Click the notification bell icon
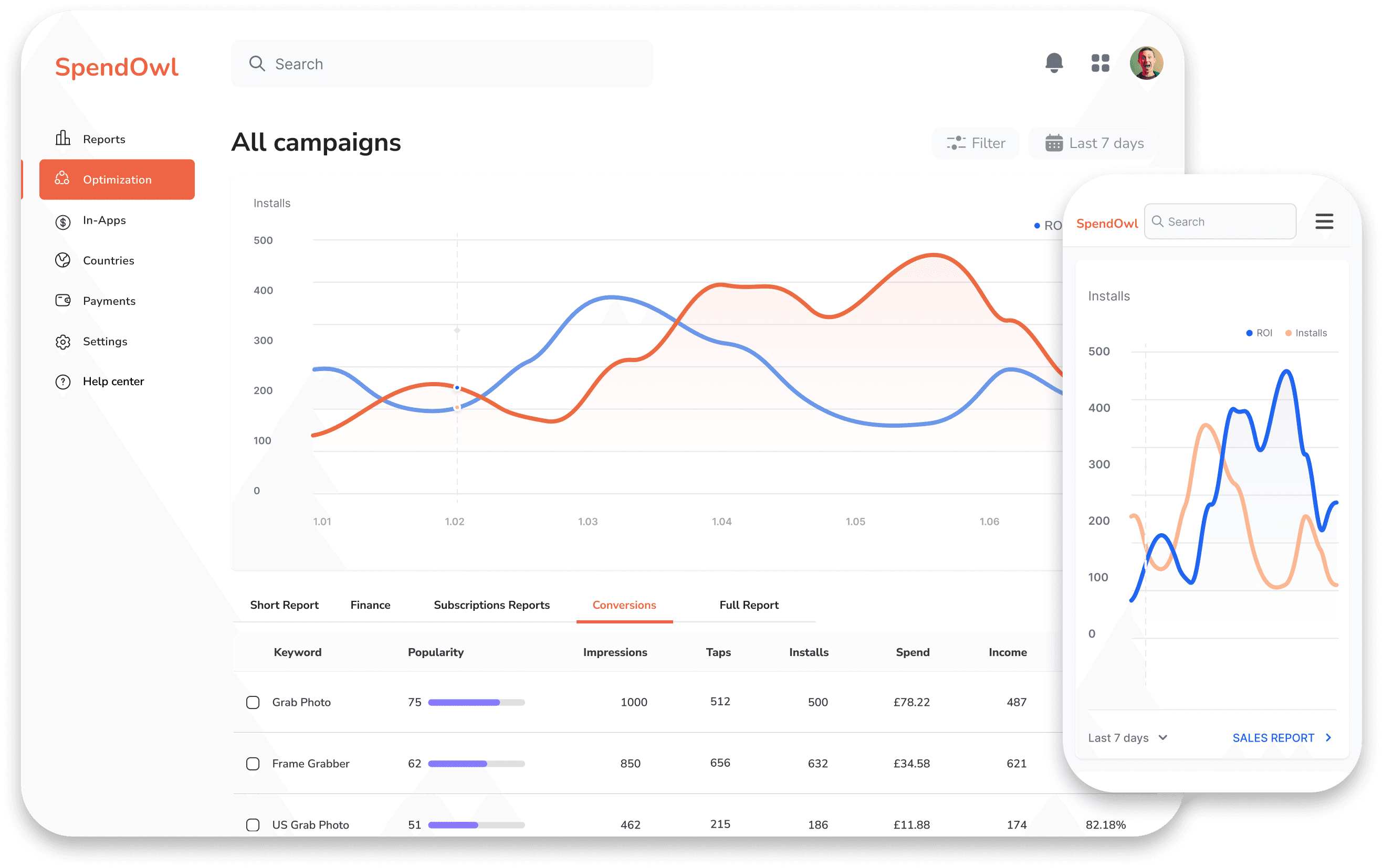1383x868 pixels. [1054, 63]
